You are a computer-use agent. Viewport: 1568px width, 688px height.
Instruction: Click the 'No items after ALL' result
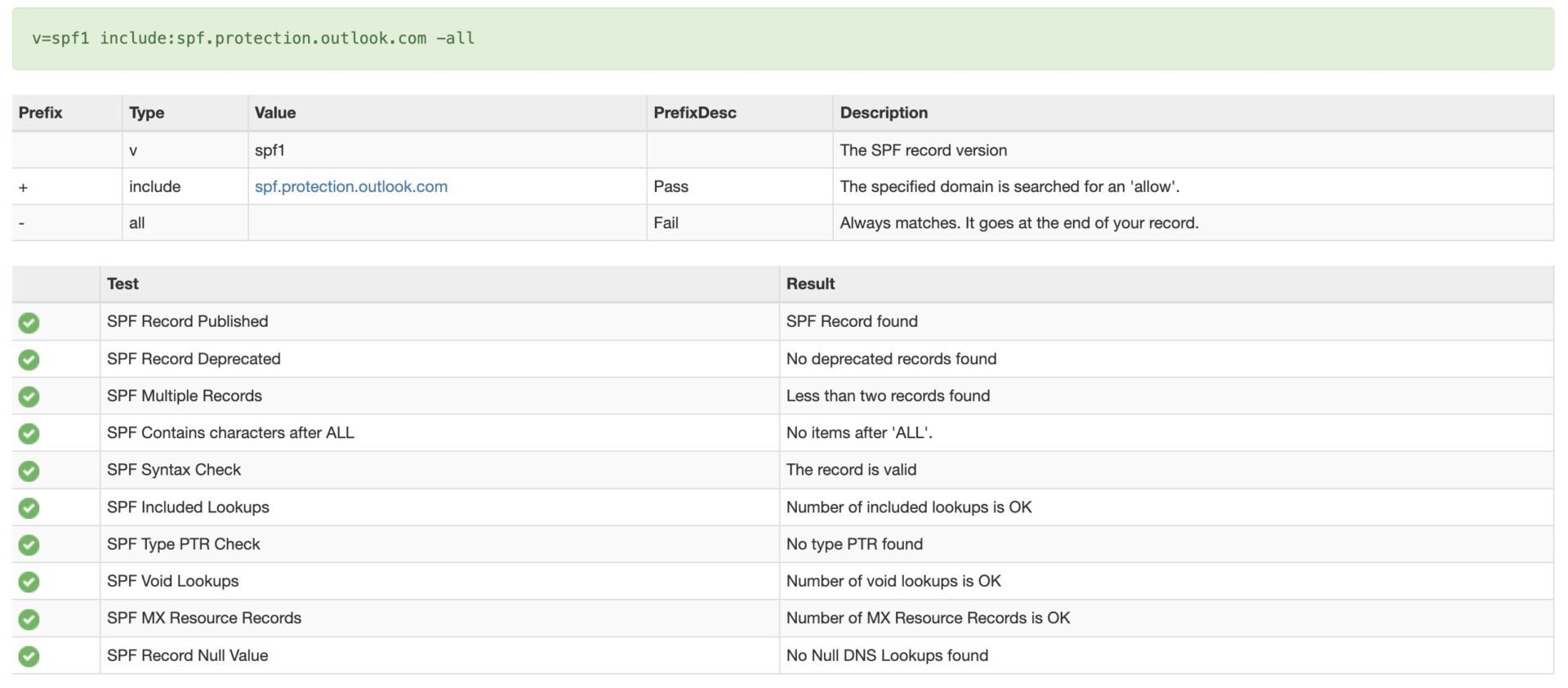coord(858,433)
